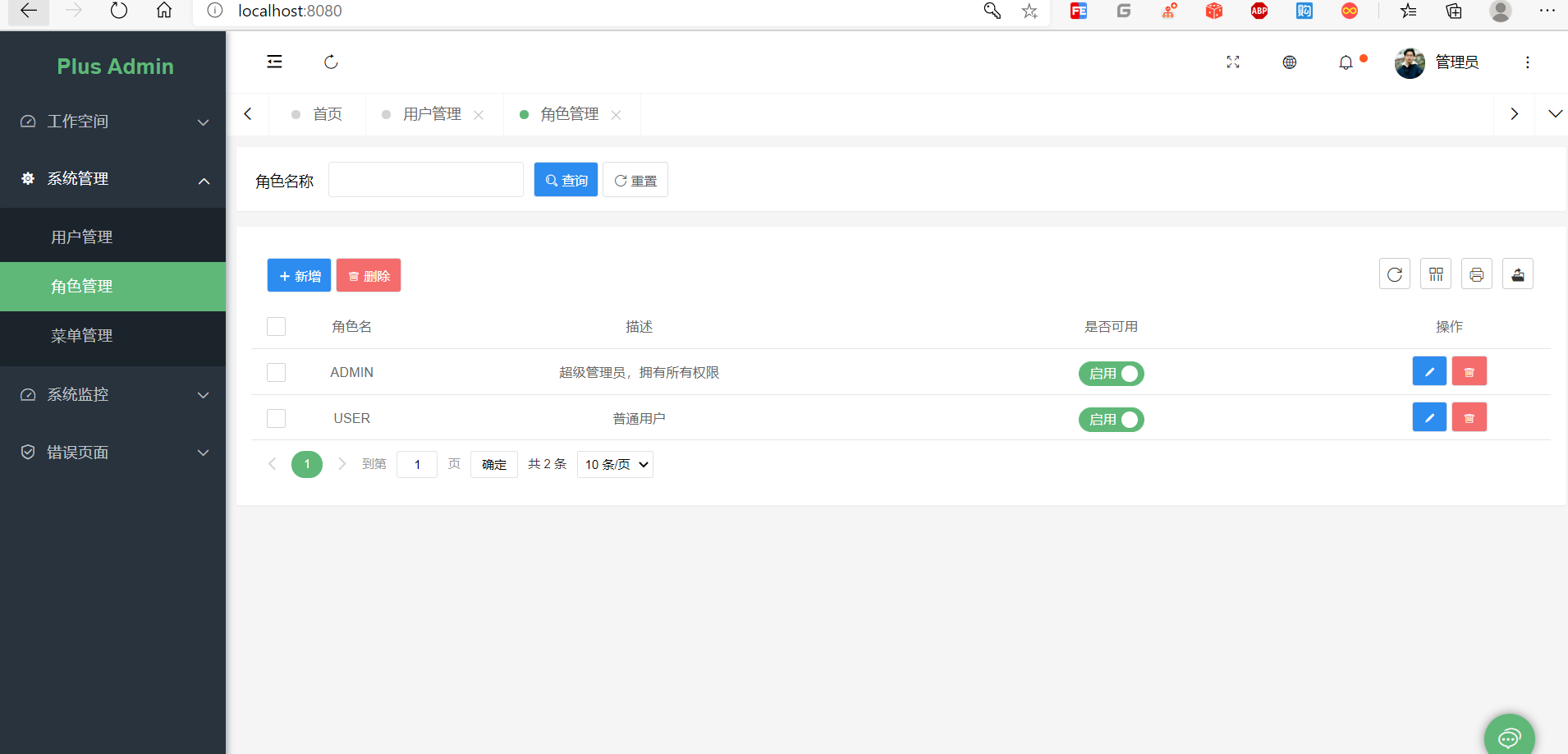Select 角色管理 in the sidebar
Viewport: 1568px width, 754px height.
pos(112,287)
